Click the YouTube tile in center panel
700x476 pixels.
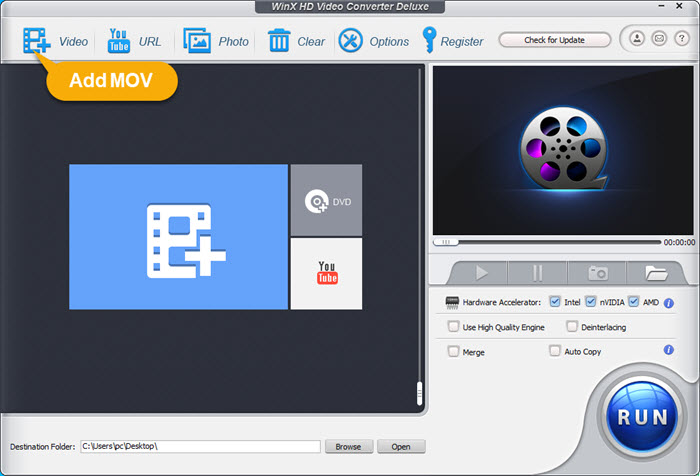[x=326, y=274]
